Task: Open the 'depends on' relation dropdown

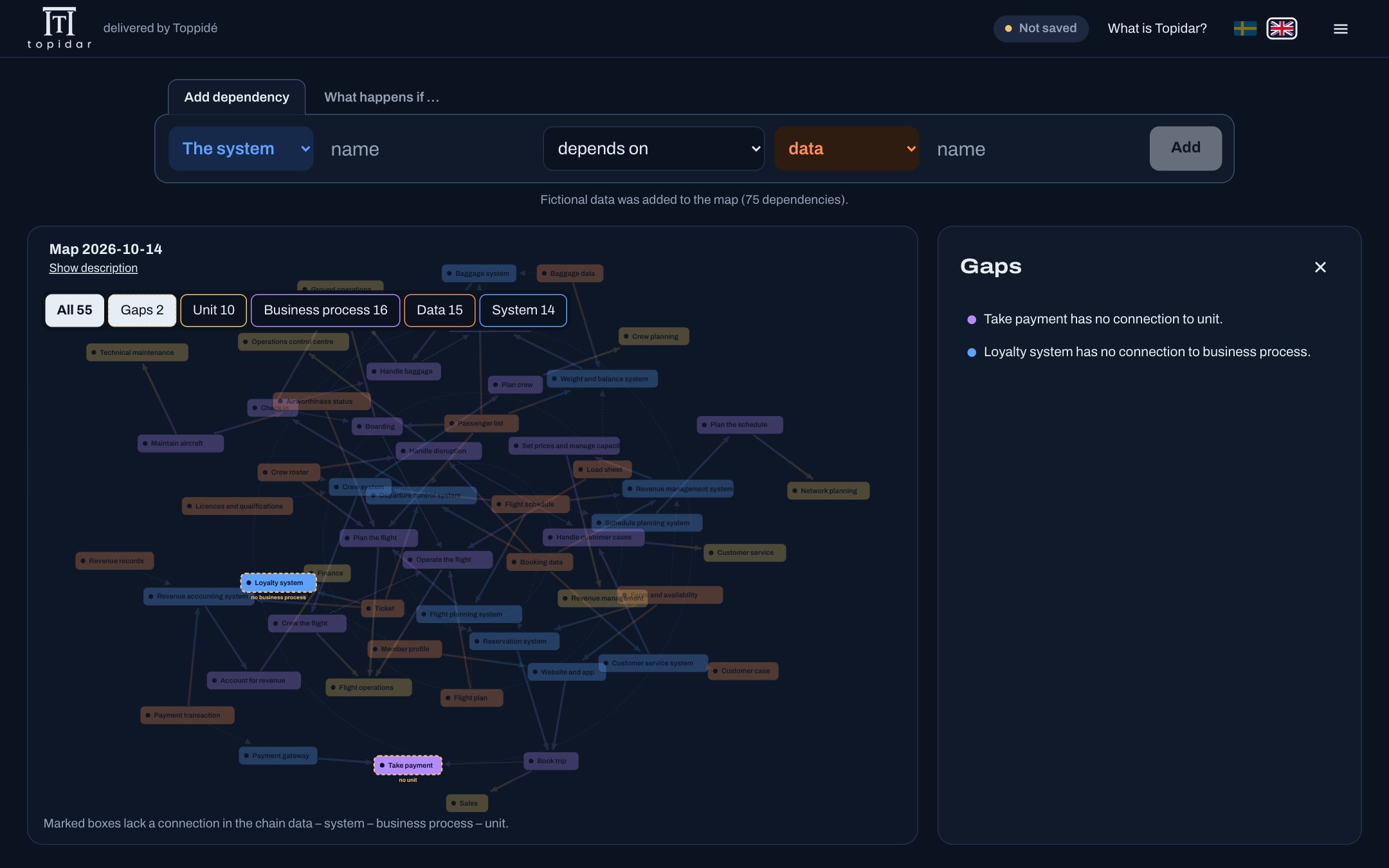Action: pos(653,149)
